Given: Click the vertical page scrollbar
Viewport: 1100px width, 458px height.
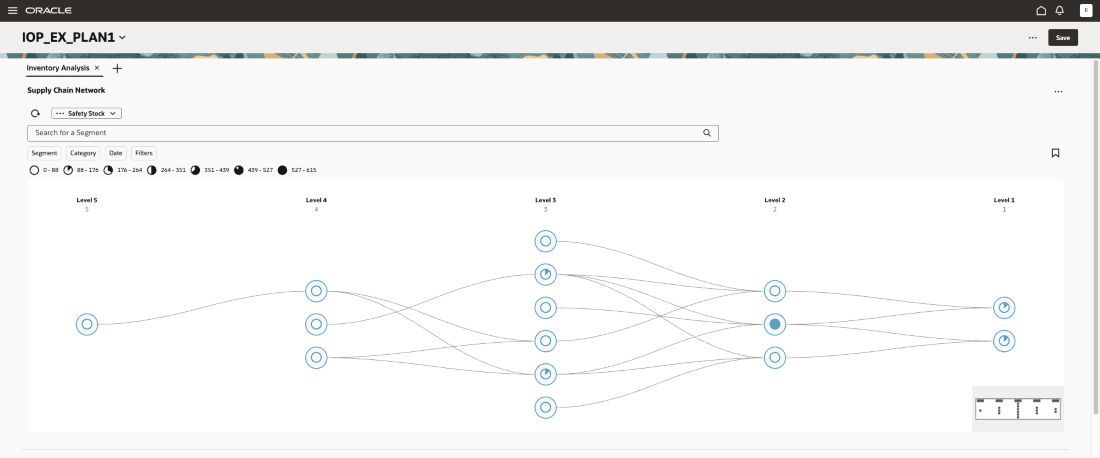Looking at the screenshot, I should click(1095, 238).
